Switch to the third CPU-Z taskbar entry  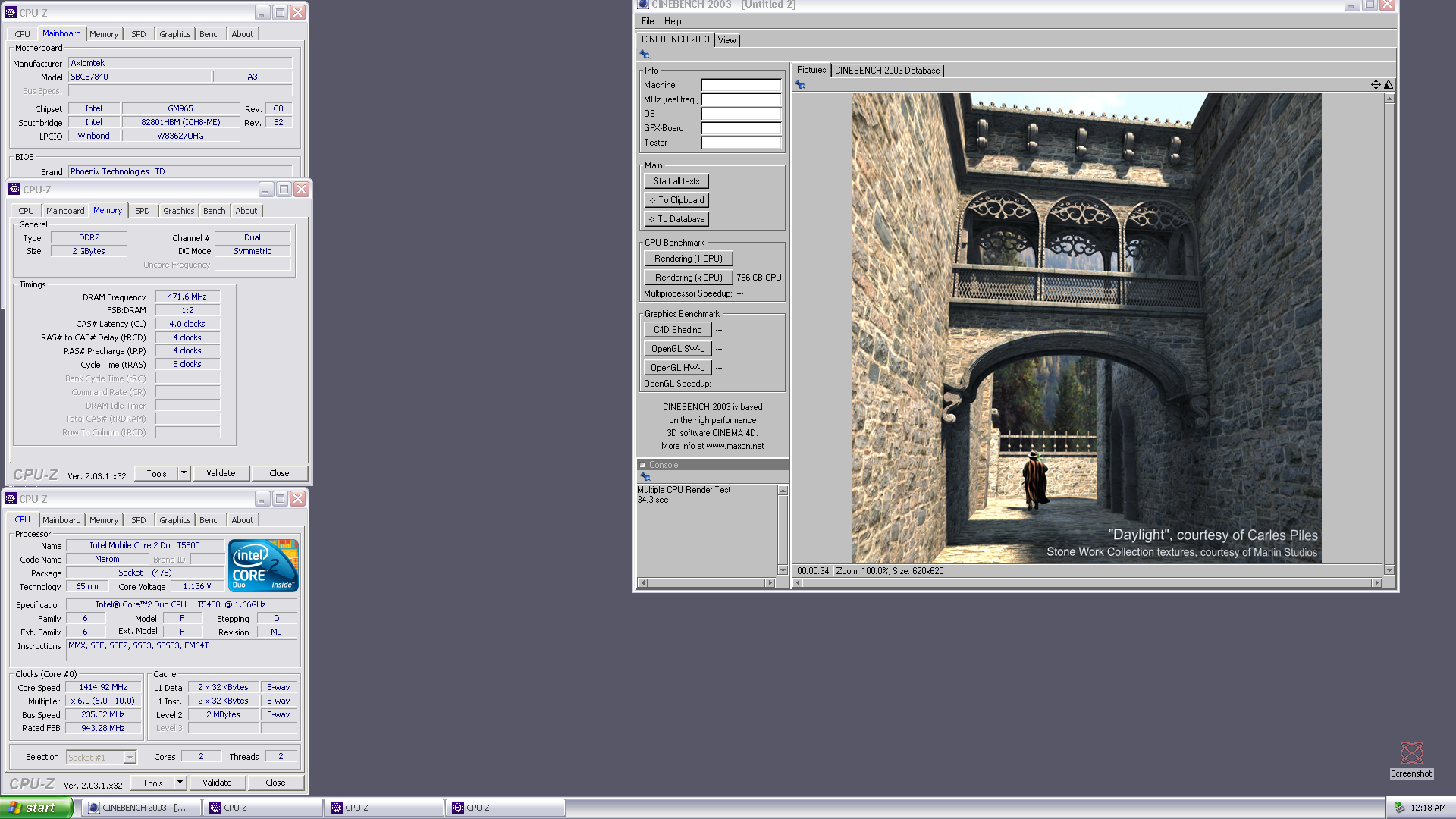pyautogui.click(x=505, y=808)
